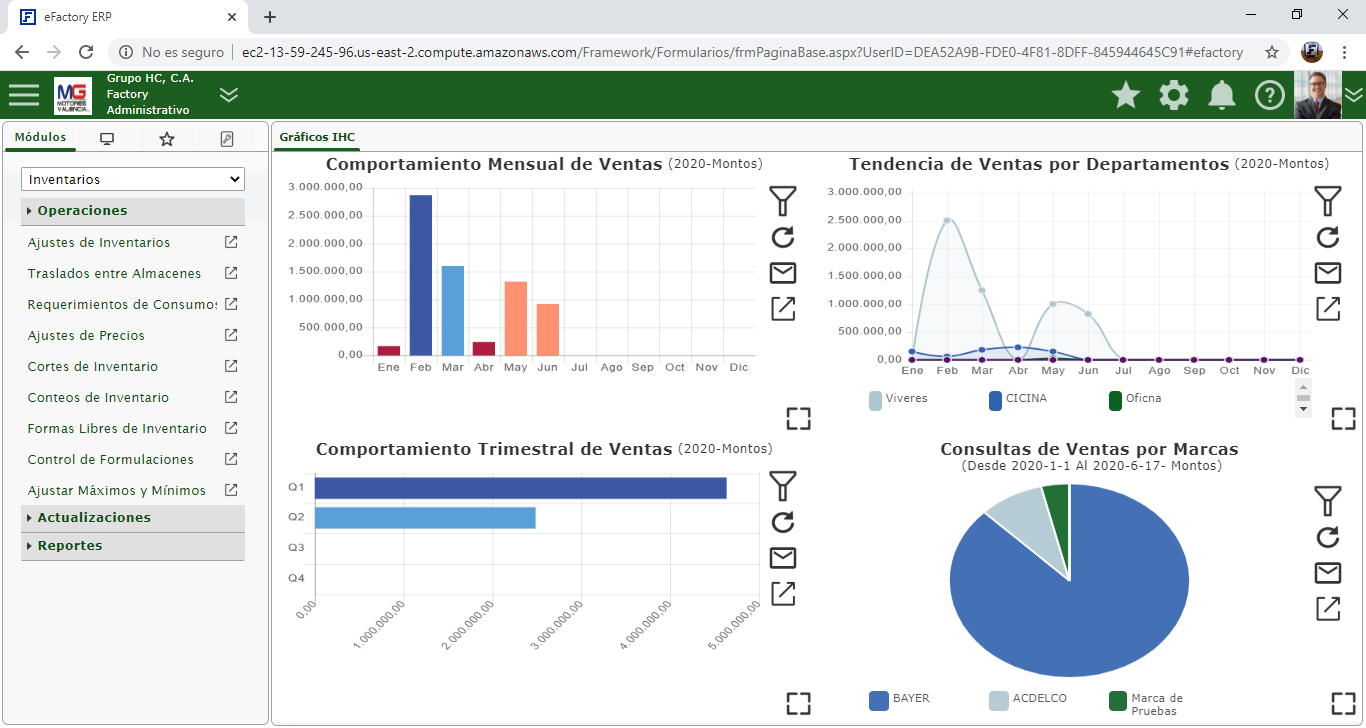The image size is (1366, 728).
Task: Email the Comportamiento Trimestral de Ventas chart
Action: click(783, 558)
